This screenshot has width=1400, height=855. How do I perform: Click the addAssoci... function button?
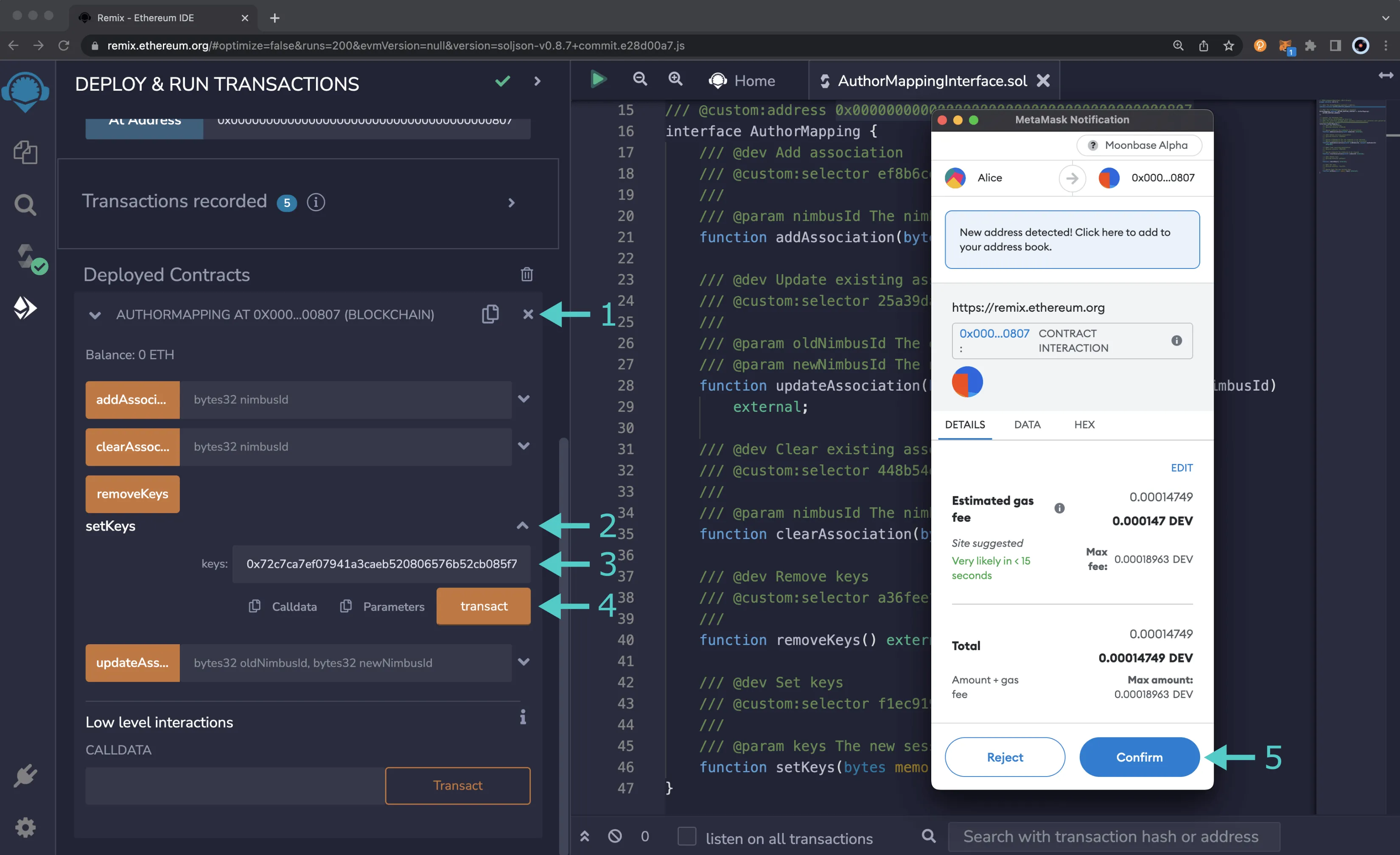(x=132, y=400)
